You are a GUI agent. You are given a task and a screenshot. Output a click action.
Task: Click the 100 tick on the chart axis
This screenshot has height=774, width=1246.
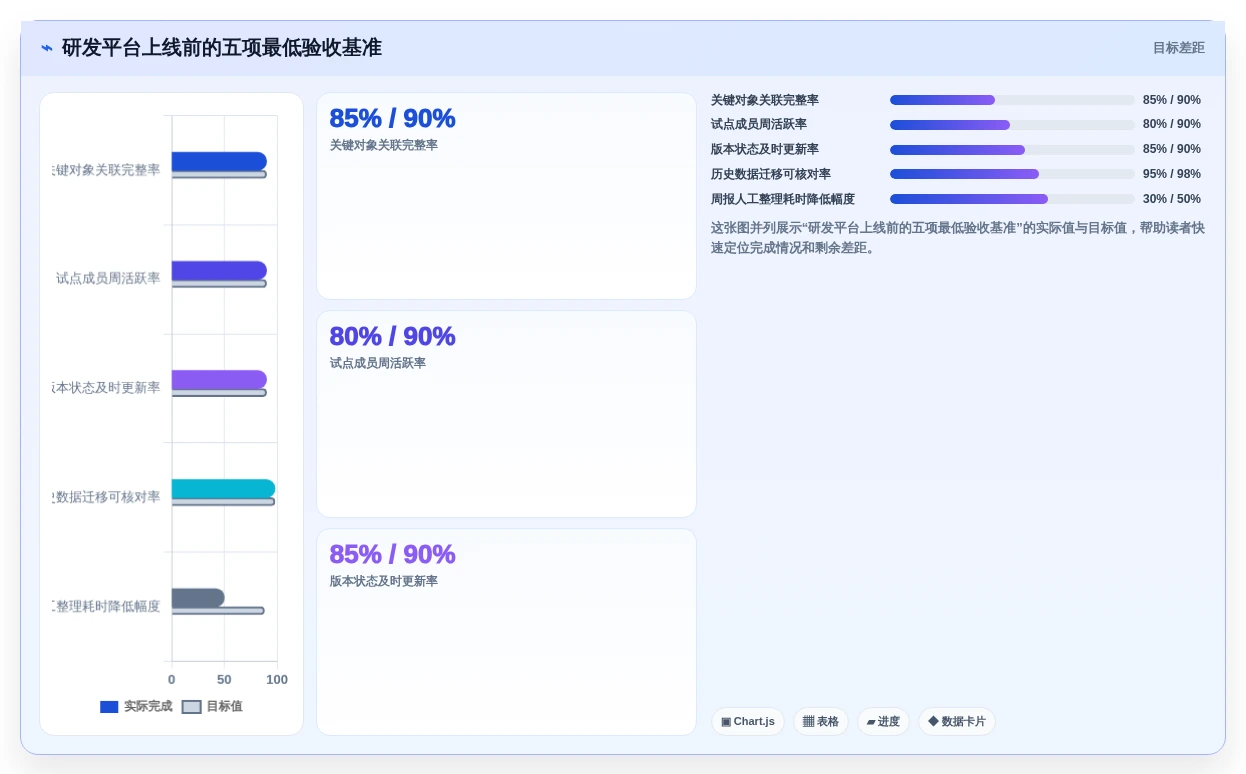(277, 679)
